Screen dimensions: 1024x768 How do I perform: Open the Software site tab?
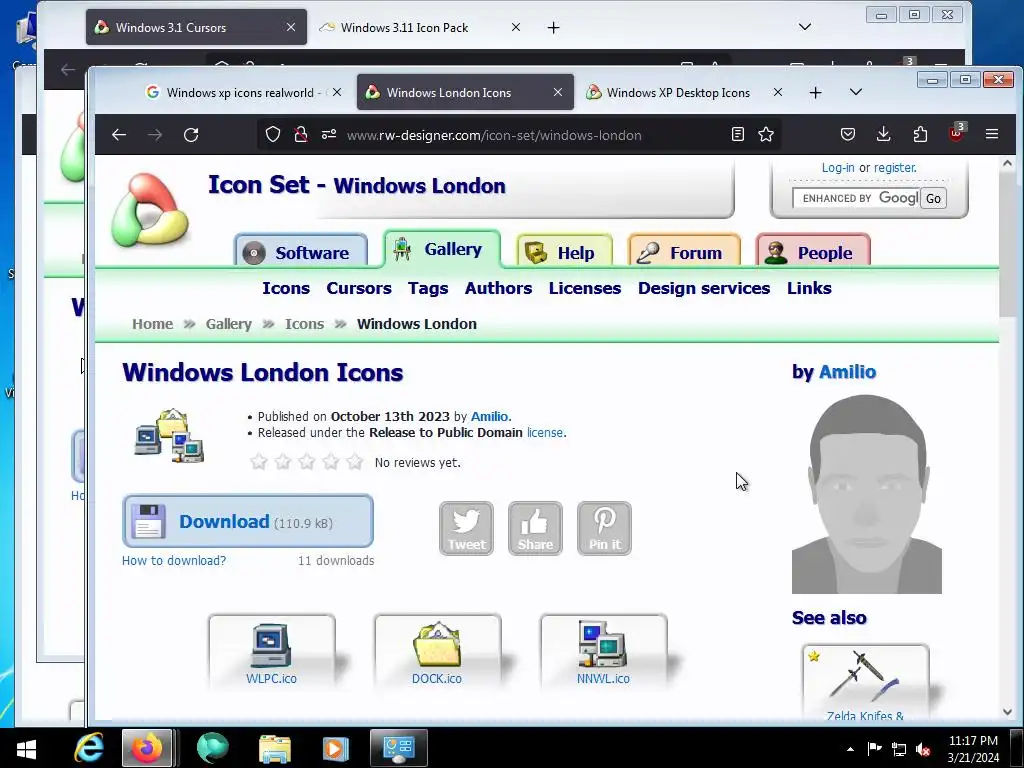pos(301,252)
